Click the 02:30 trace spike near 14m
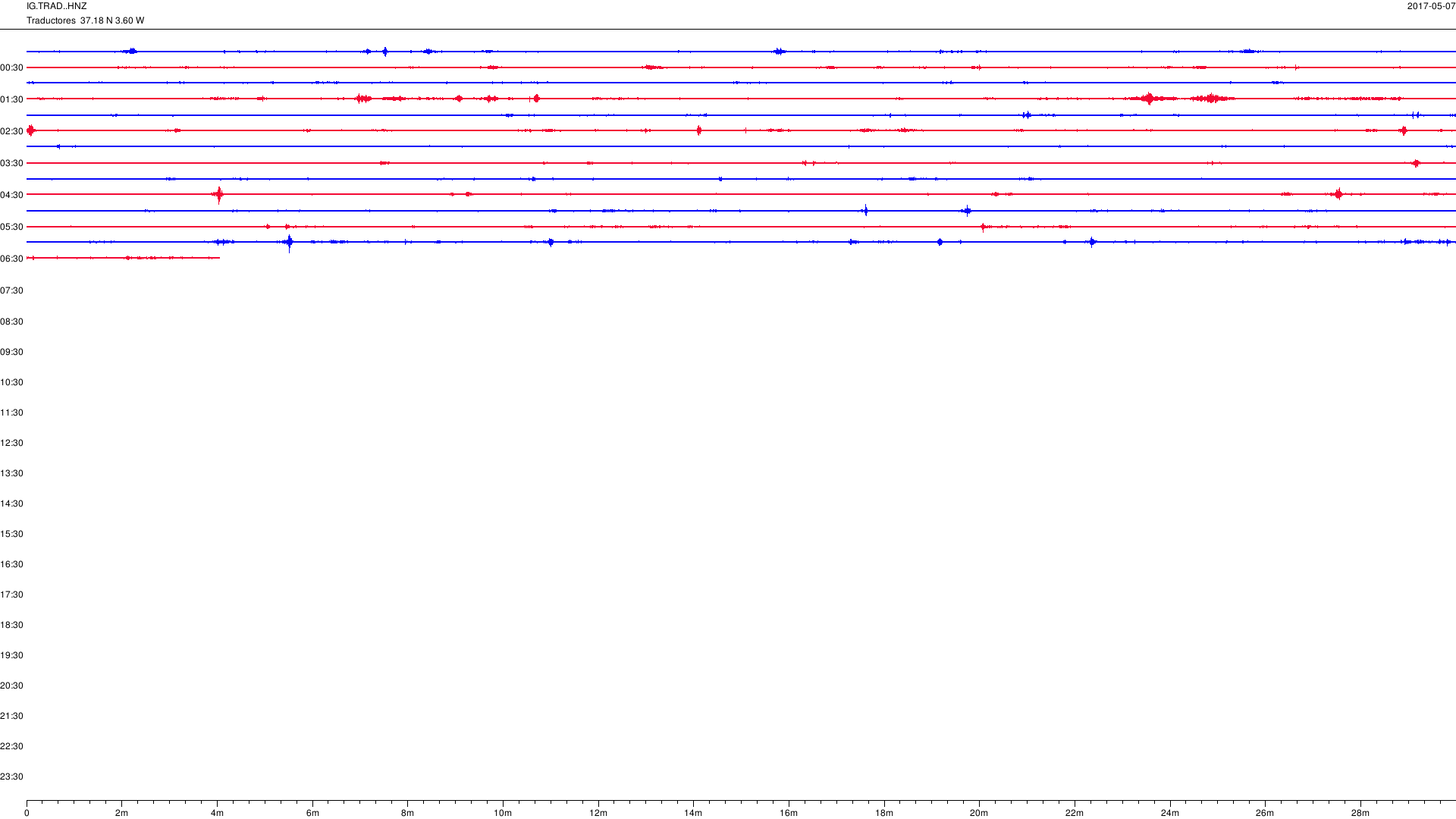 (698, 130)
